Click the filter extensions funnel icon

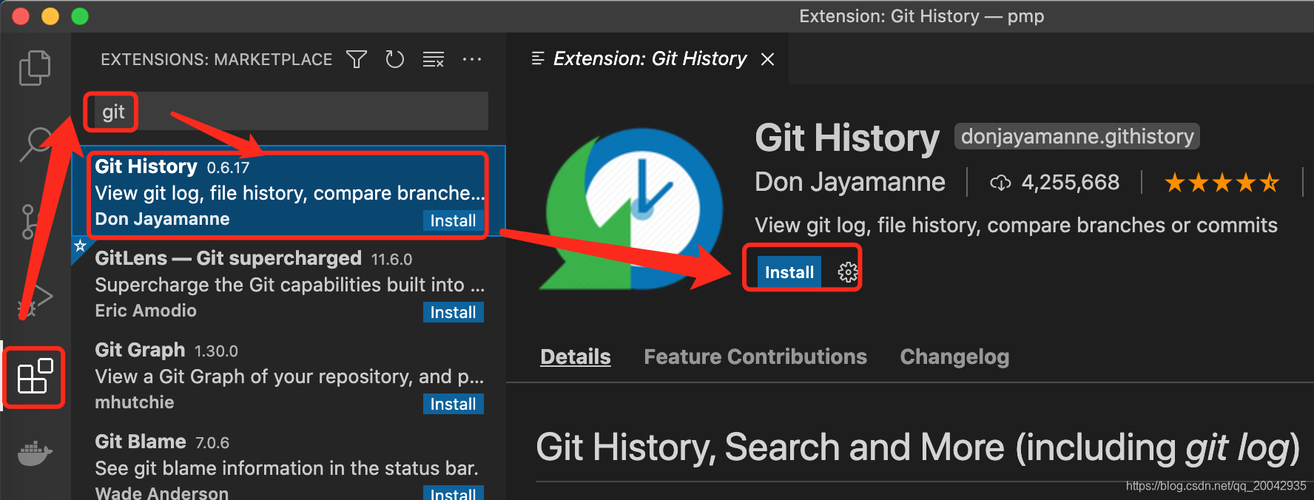click(x=357, y=60)
